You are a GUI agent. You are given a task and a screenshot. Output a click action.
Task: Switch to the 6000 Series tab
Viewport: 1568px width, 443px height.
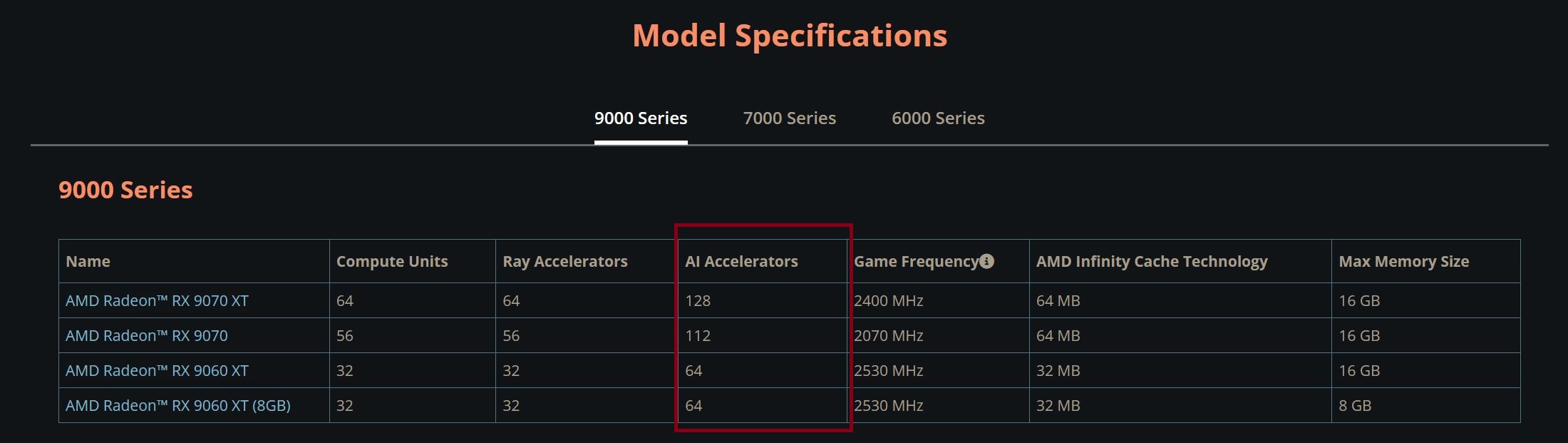[x=938, y=118]
